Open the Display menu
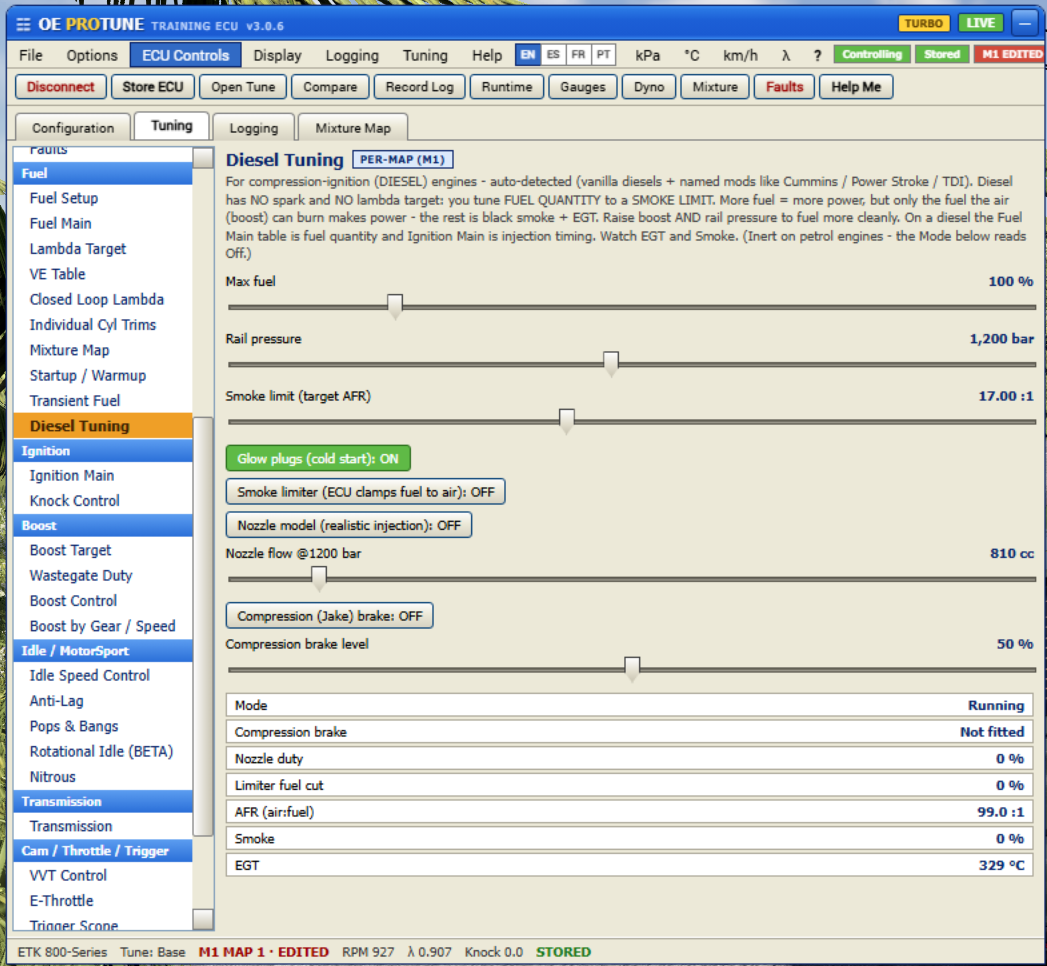The image size is (1047, 966). tap(278, 55)
